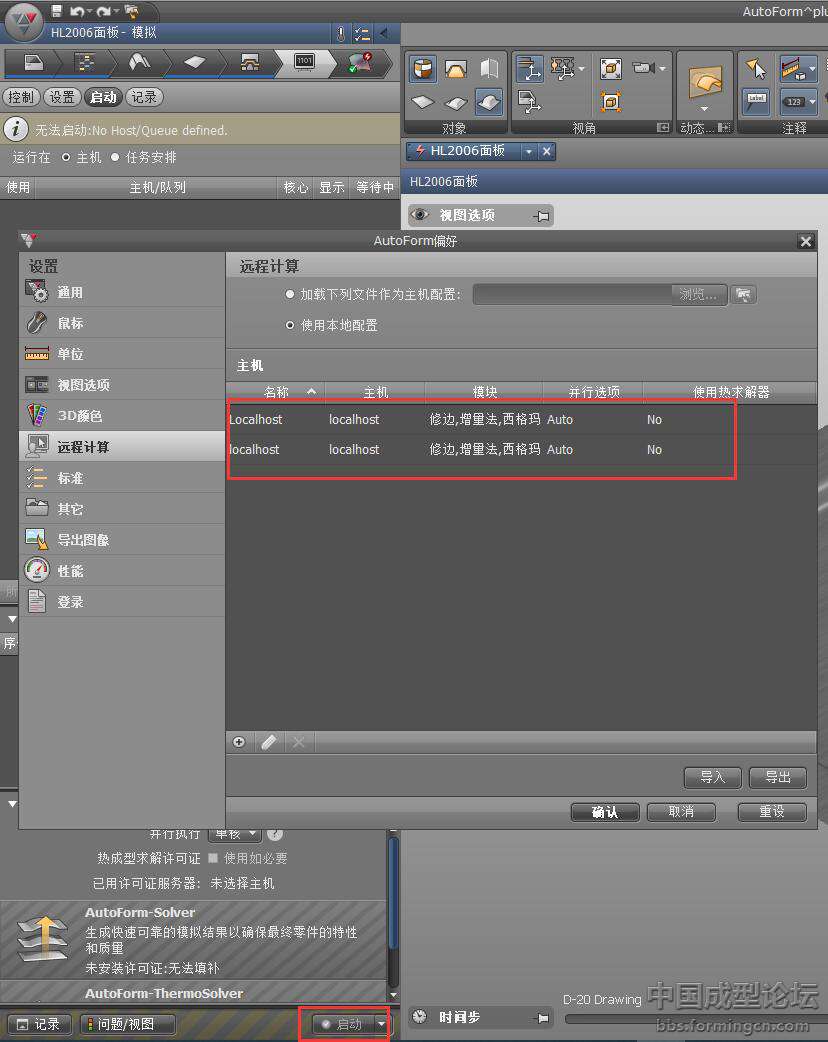The height and width of the screenshot is (1042, 828).
Task: Open the 3D颜色 settings category
Action: click(x=79, y=416)
